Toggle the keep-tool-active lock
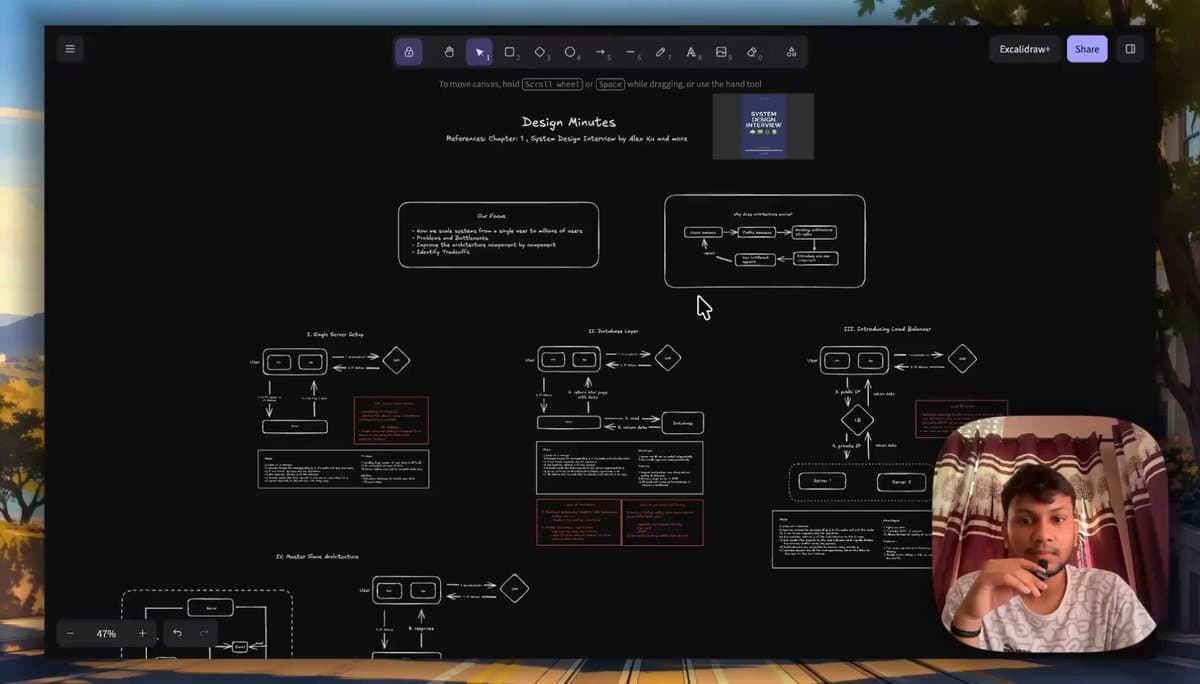Screen dimensions: 1200x684 tap(408, 52)
